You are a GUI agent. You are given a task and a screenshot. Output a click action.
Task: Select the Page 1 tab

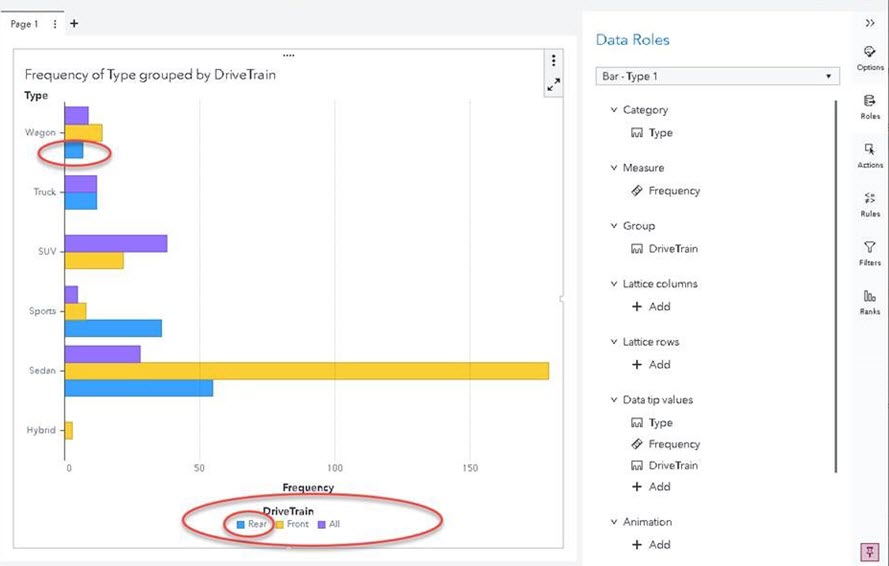pyautogui.click(x=24, y=24)
